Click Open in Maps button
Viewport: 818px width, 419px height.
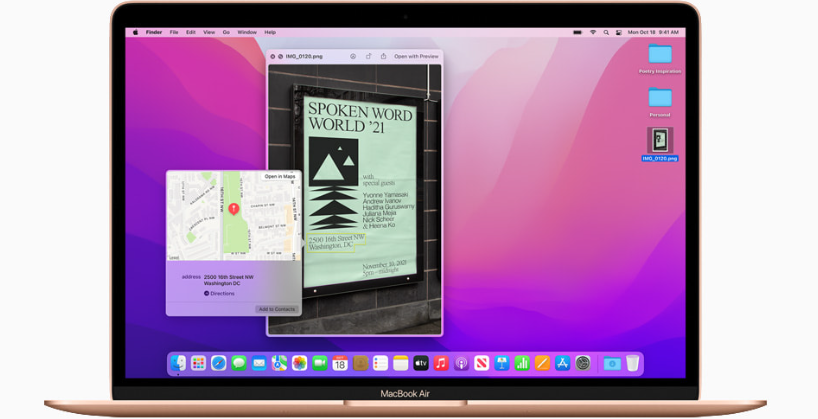point(280,176)
